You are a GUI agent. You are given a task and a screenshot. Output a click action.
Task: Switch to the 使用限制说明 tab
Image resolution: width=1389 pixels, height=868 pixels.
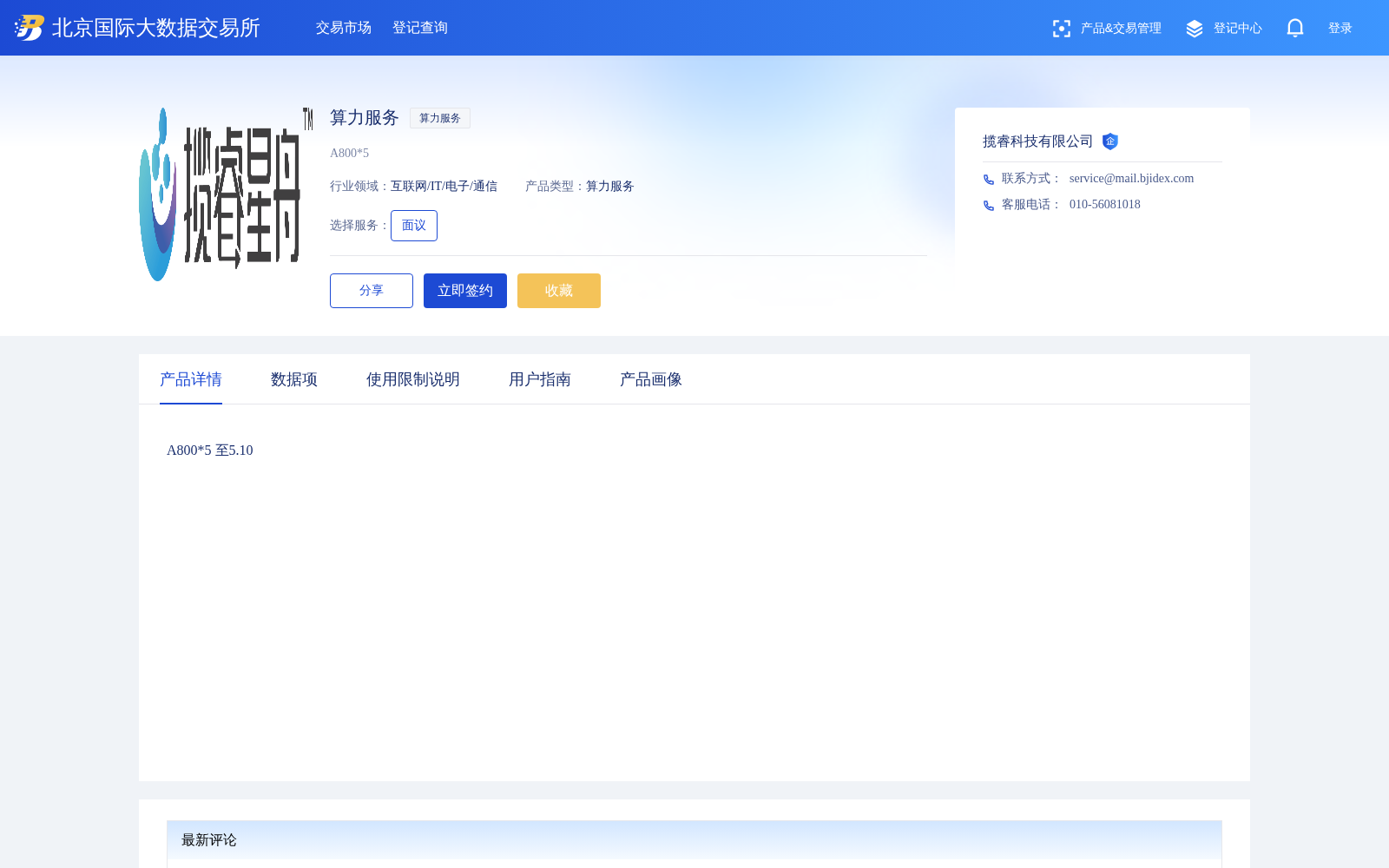pos(413,379)
